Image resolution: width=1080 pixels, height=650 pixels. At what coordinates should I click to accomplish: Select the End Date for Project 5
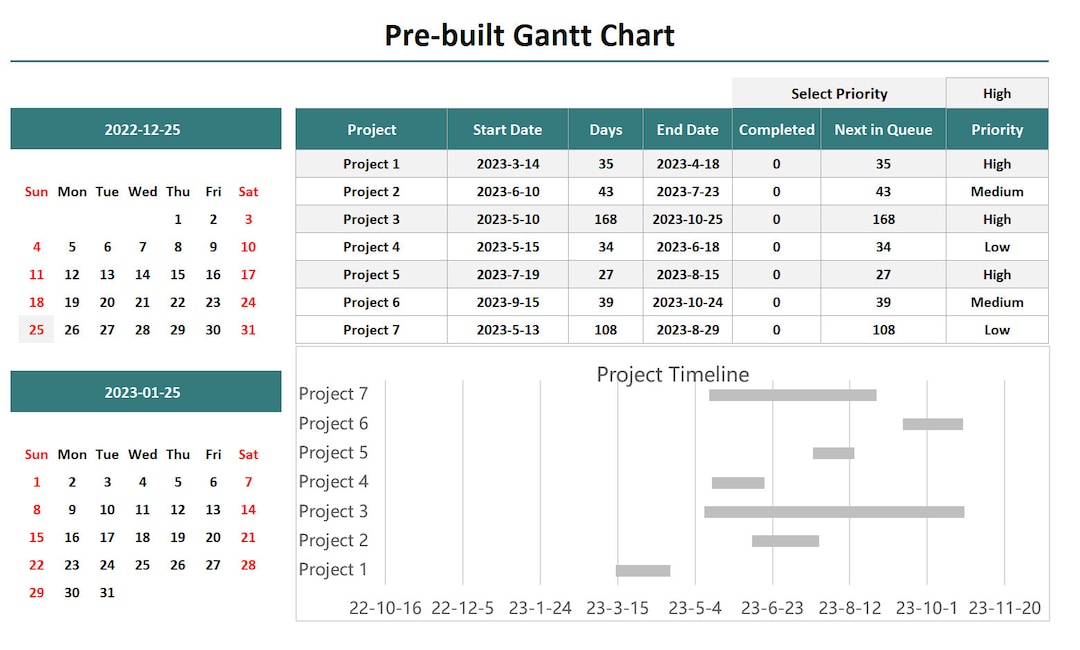point(687,274)
